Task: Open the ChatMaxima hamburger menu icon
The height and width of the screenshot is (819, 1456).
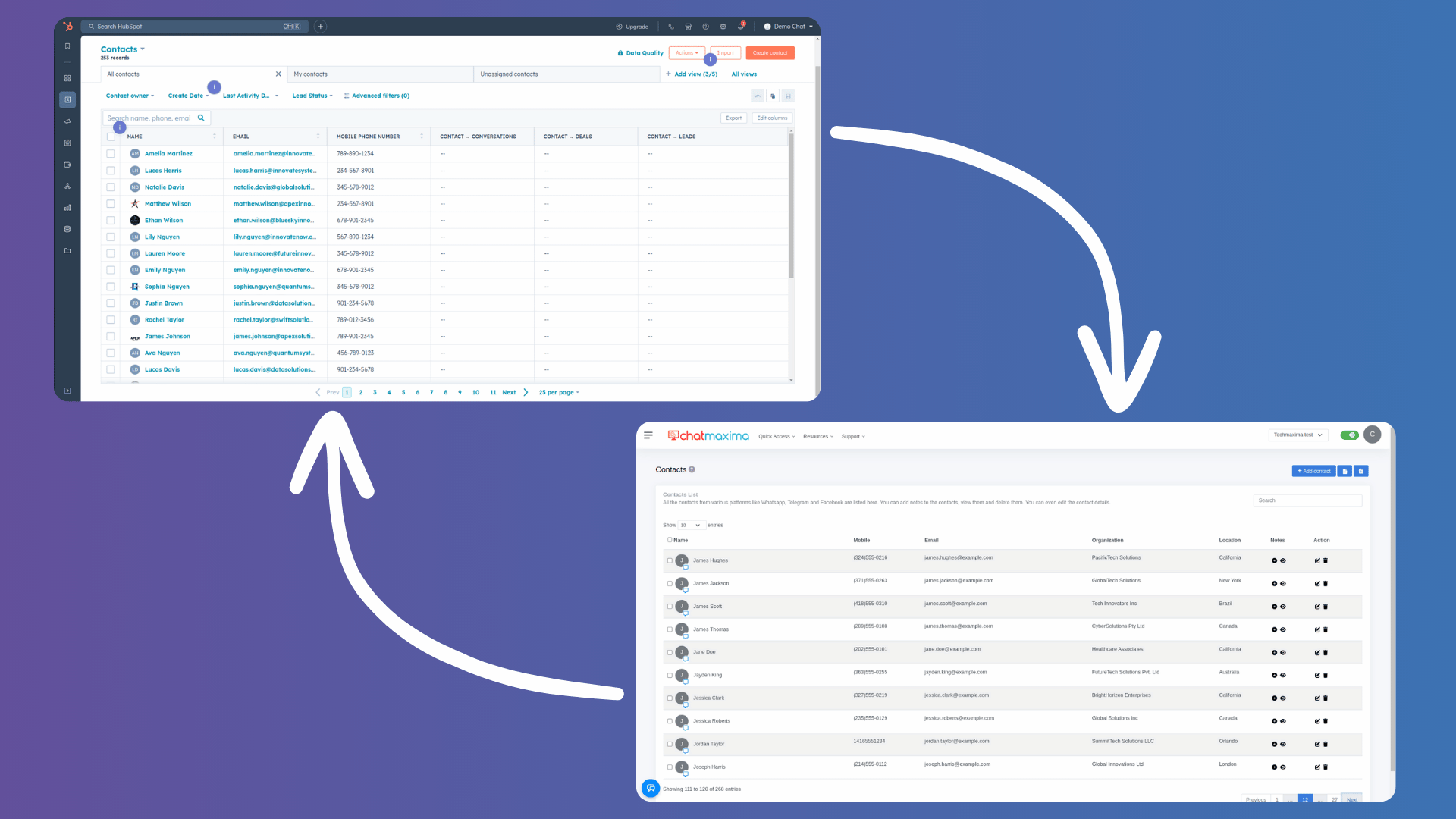Action: [x=648, y=435]
